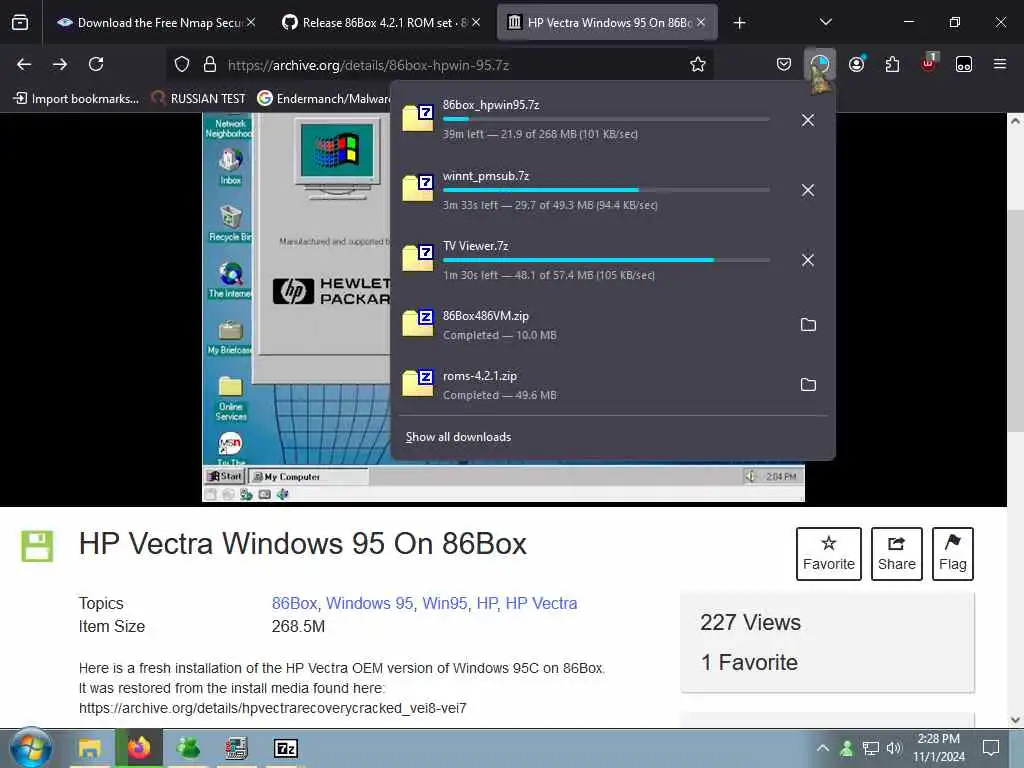This screenshot has width=1024, height=768.
Task: Open the shield tracking protection icon
Action: (x=182, y=64)
